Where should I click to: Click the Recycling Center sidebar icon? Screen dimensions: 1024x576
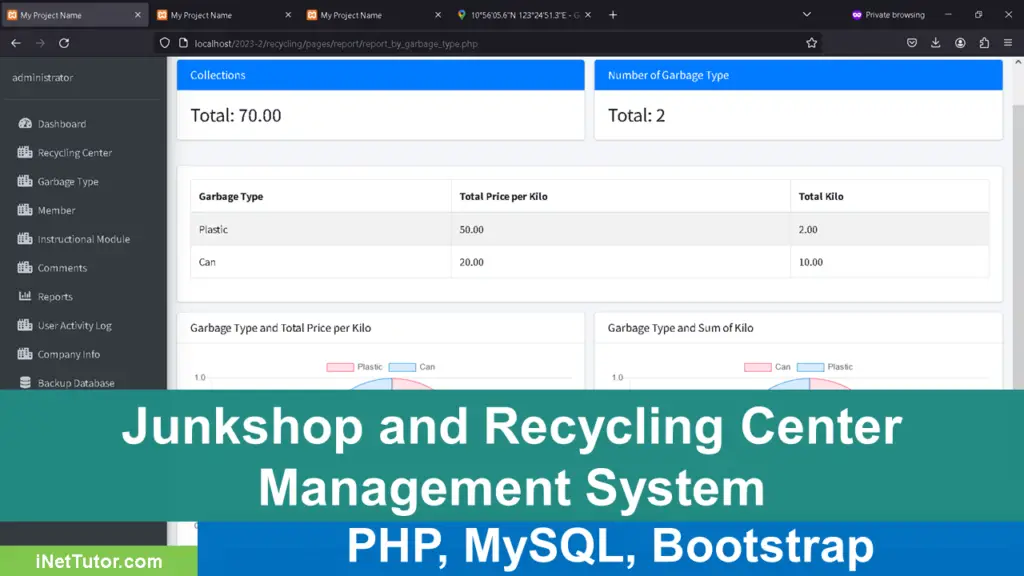tap(25, 153)
